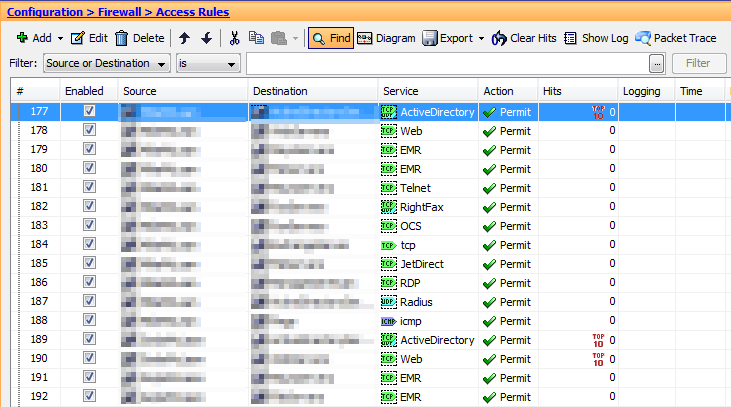Open the 'is' condition dropdown
Image resolution: width=731 pixels, height=407 pixels.
tap(208, 63)
